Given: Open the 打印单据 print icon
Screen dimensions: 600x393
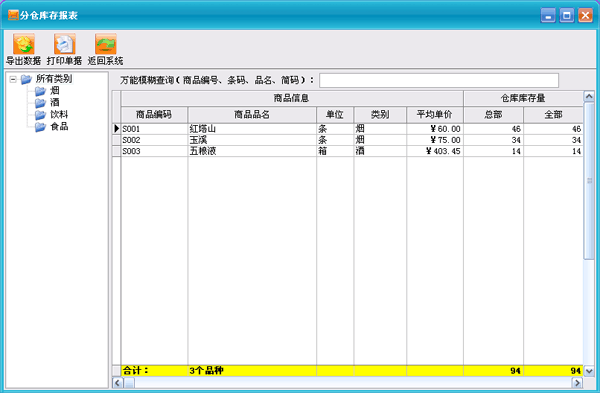Looking at the screenshot, I should [x=65, y=44].
